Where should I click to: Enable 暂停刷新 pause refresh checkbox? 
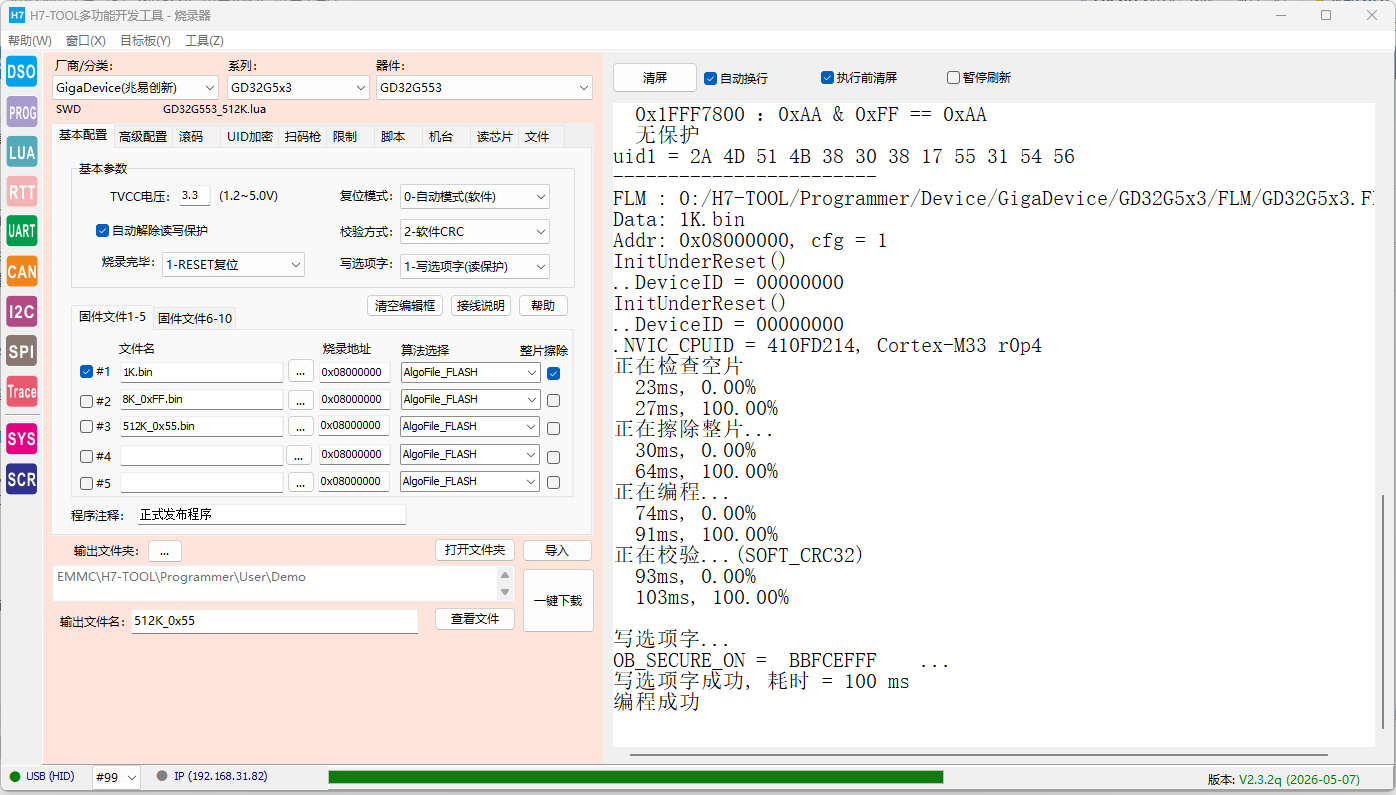(953, 77)
